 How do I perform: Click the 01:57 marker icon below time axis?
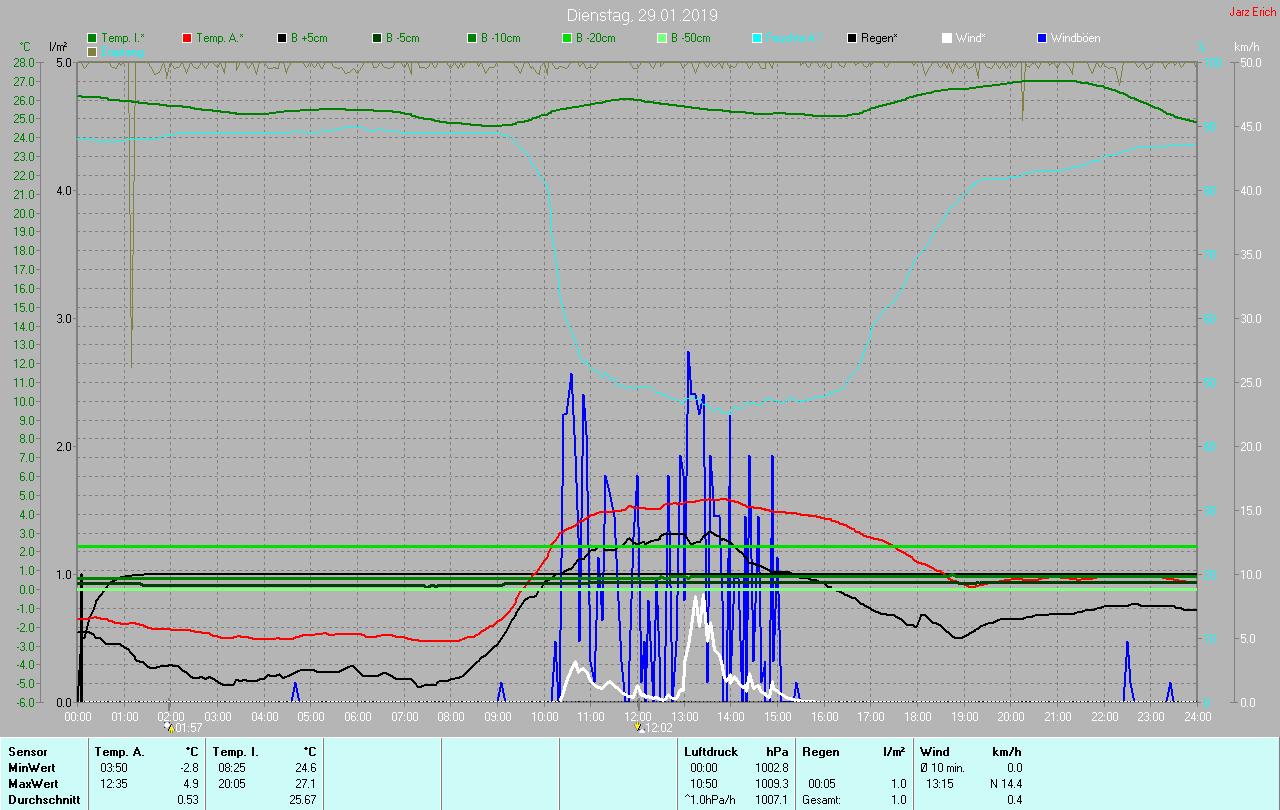pos(169,727)
